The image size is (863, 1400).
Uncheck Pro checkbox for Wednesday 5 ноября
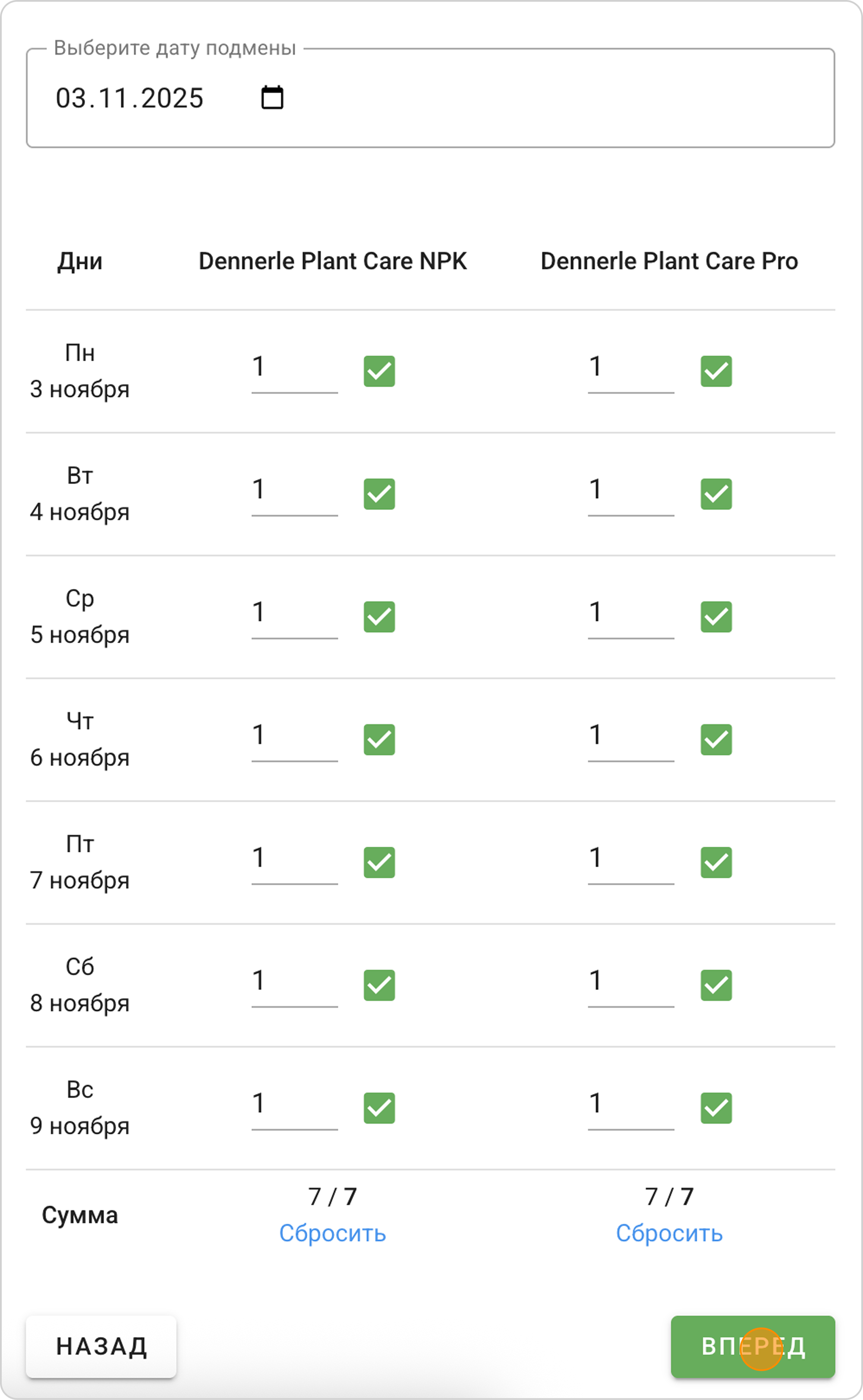(716, 616)
